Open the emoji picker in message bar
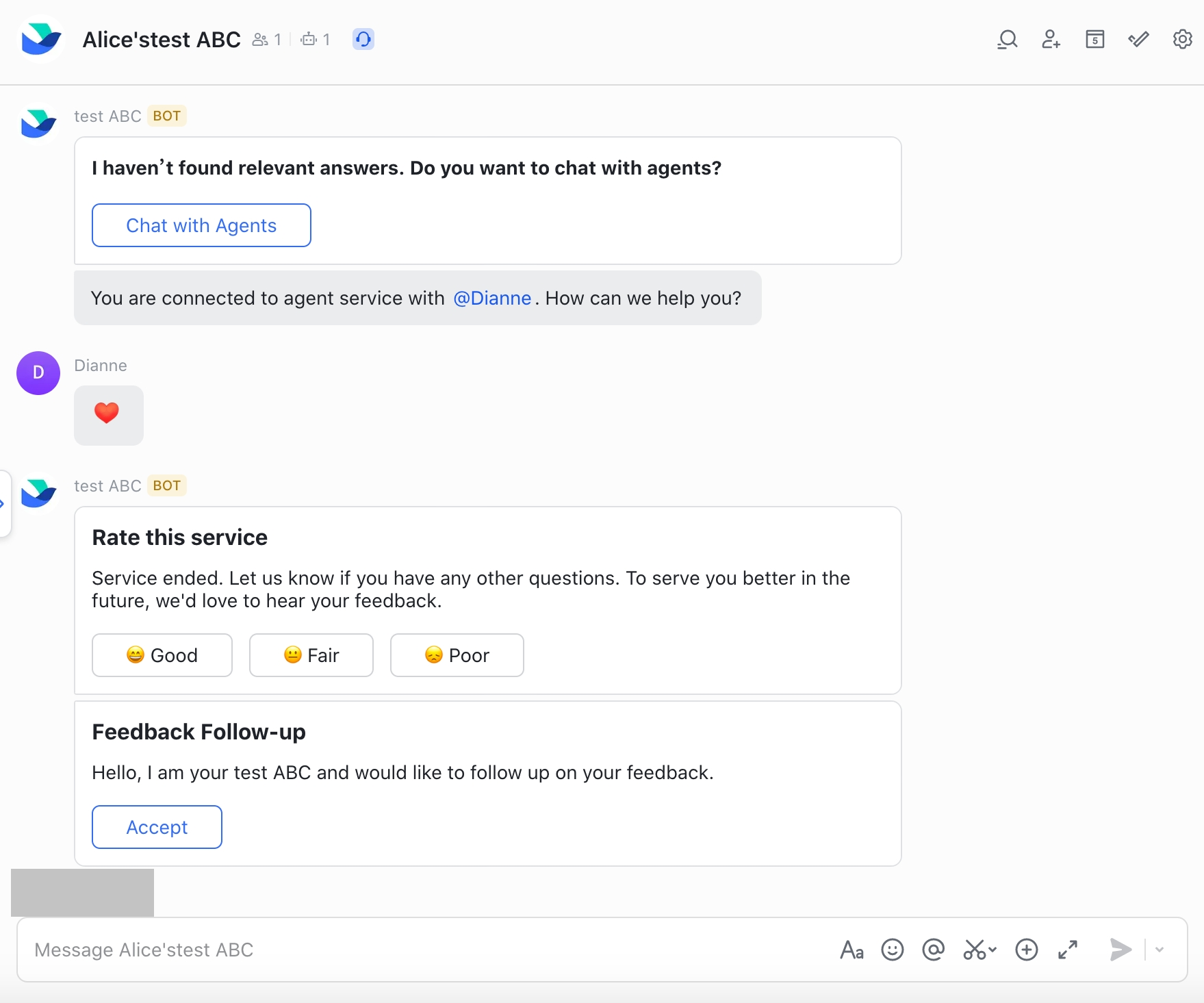The width and height of the screenshot is (1204, 1003). click(892, 950)
